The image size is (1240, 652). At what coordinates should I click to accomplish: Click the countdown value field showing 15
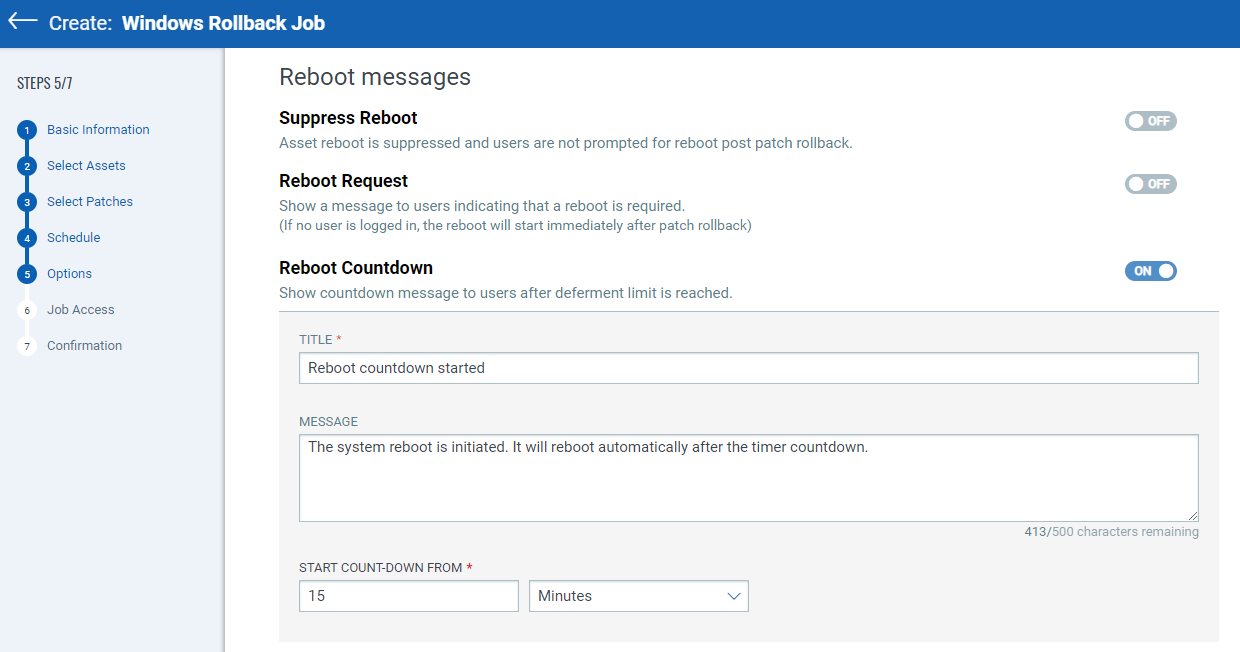[x=408, y=595]
